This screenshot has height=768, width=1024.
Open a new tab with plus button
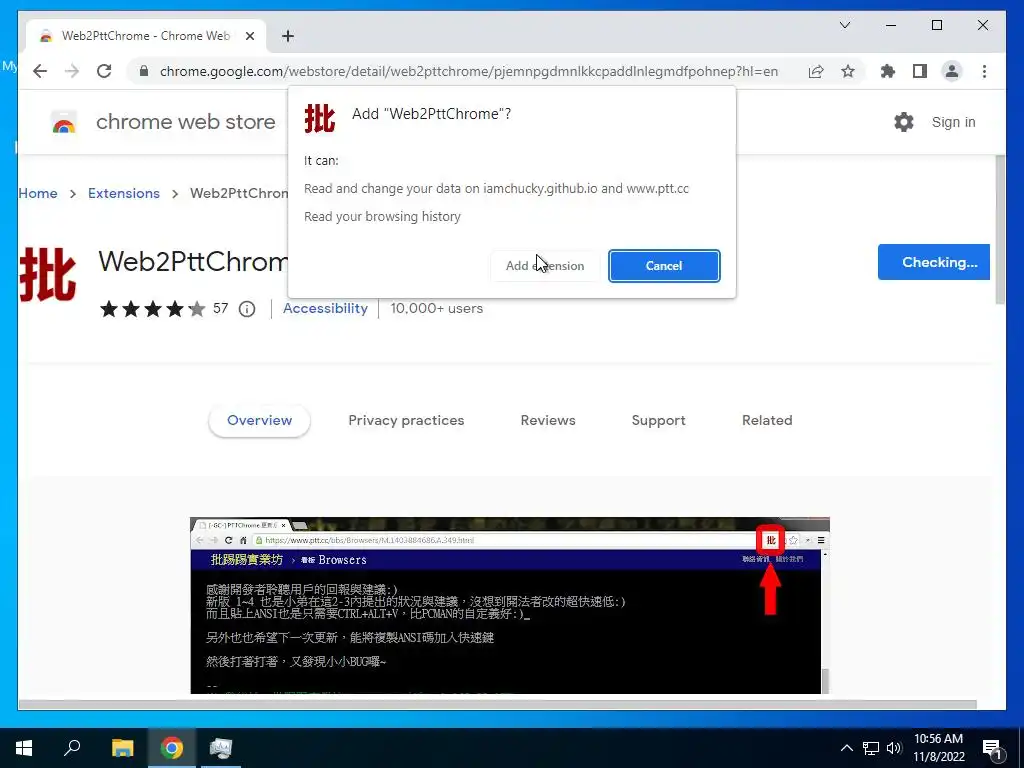(x=288, y=37)
